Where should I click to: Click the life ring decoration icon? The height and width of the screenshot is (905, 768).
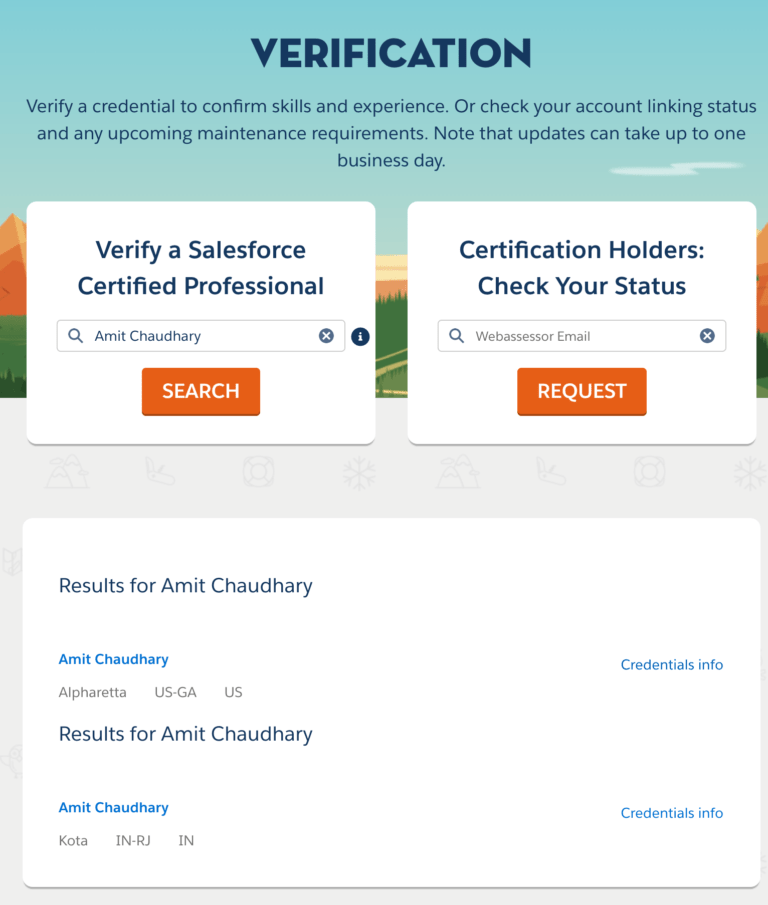pyautogui.click(x=259, y=472)
